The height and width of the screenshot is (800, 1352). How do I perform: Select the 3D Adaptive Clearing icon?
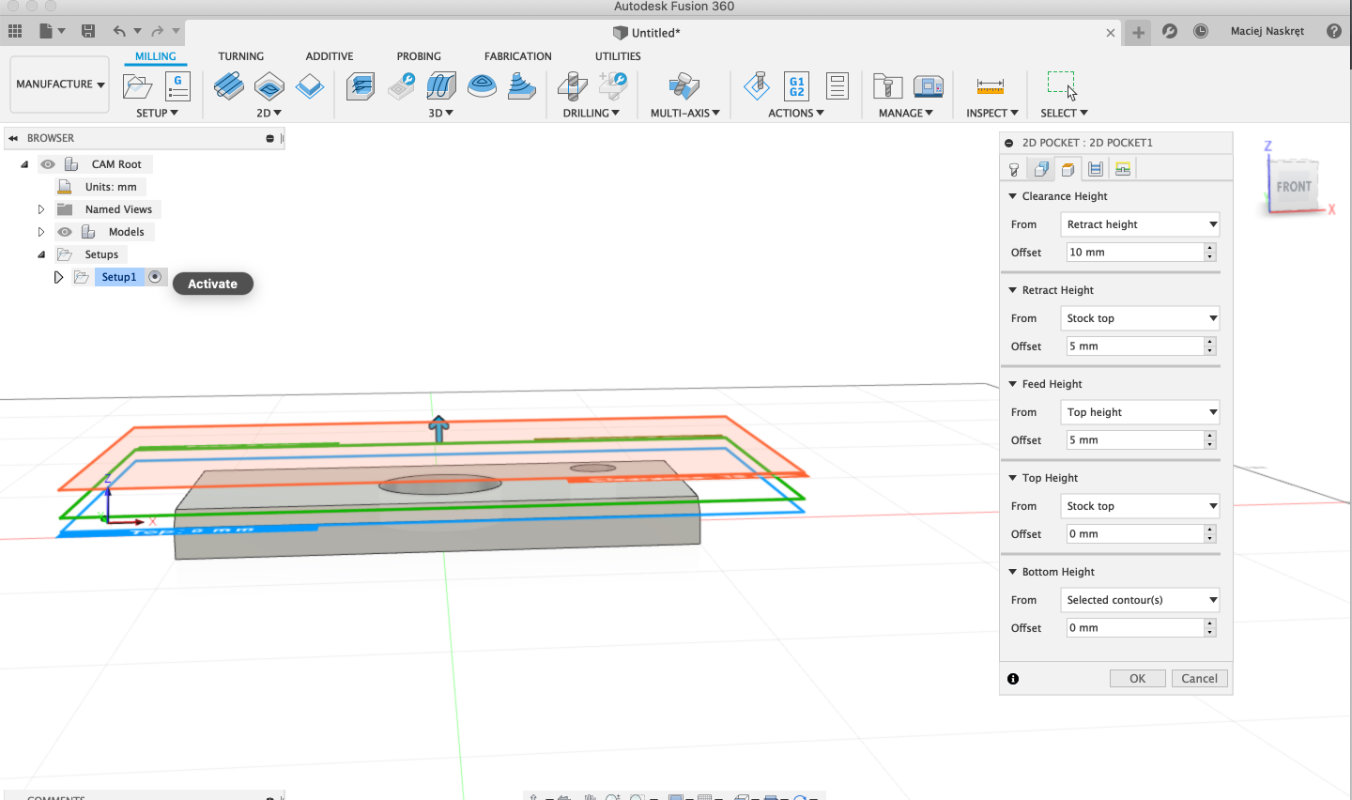click(361, 86)
